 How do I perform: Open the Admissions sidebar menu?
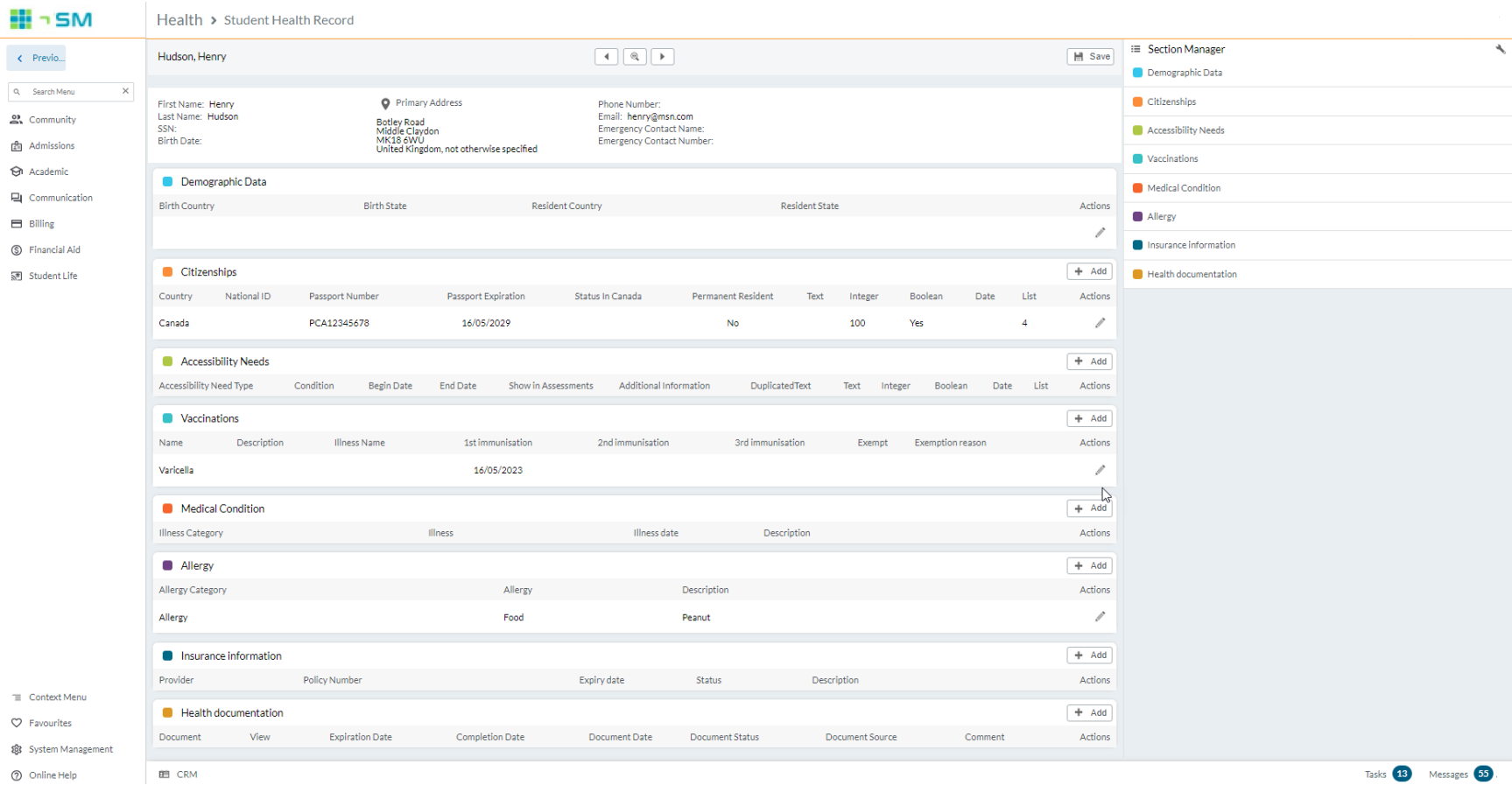coord(43,146)
